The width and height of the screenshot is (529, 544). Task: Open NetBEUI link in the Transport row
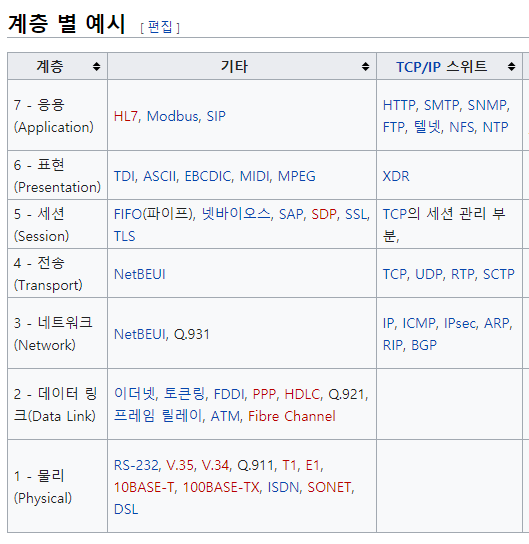139,274
